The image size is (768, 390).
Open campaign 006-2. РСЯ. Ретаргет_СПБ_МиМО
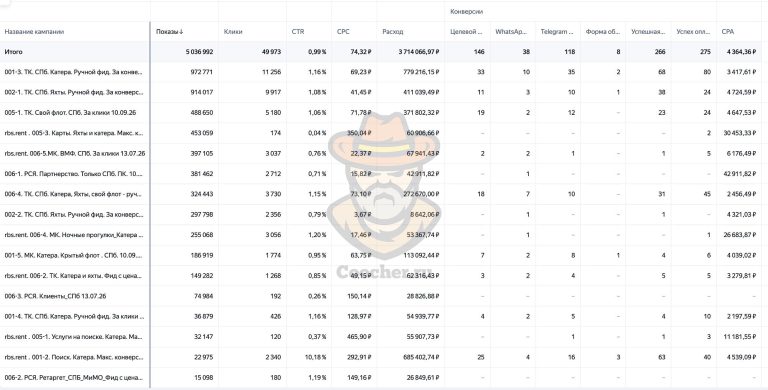73,378
